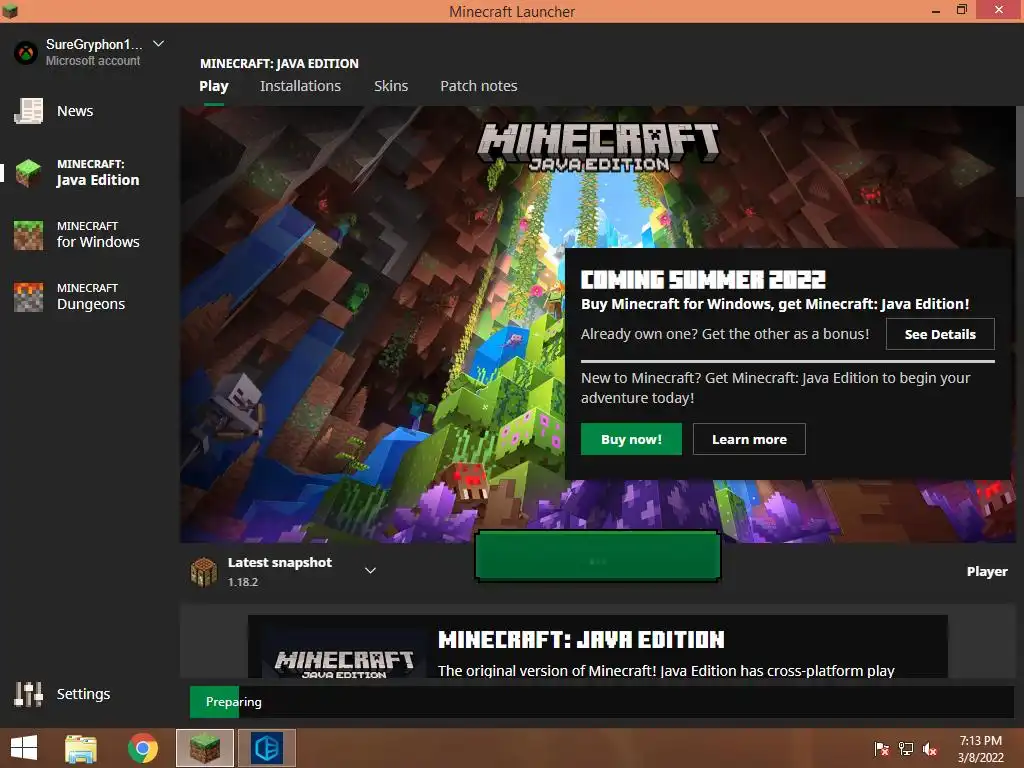Select Minecraft: Java Edition grass block icon
1024x768 pixels.
(29, 173)
